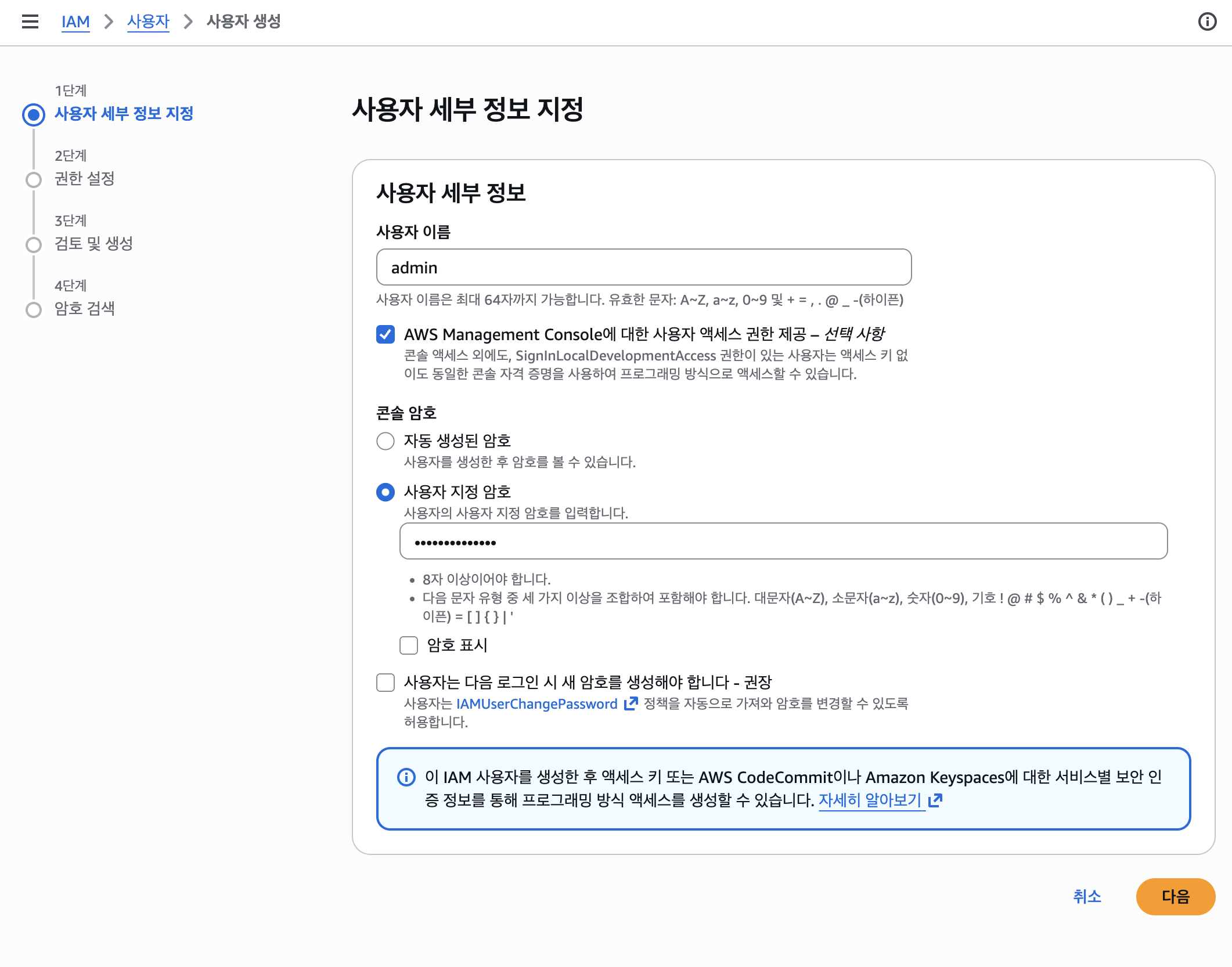This screenshot has width=1232, height=967.
Task: Uncheck AWS Management Console access checkbox
Action: [x=386, y=334]
